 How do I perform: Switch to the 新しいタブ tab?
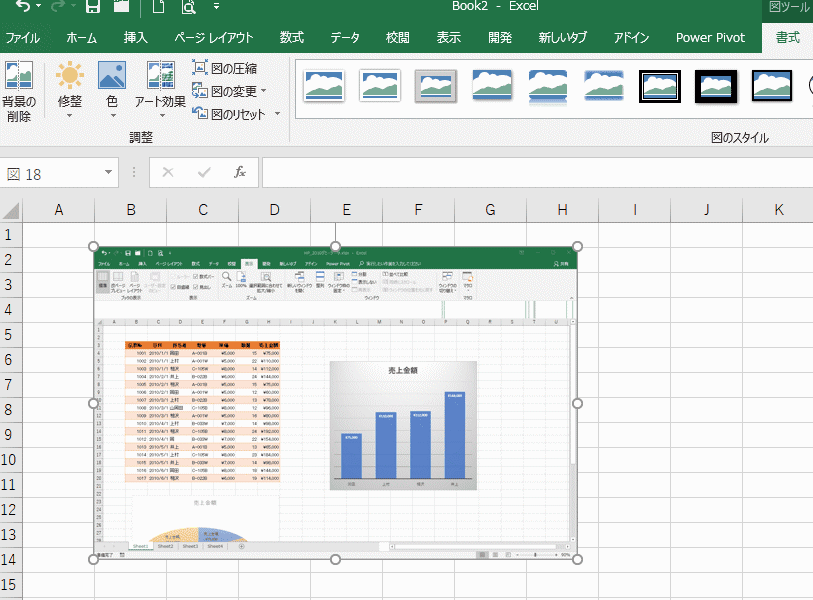(x=563, y=38)
